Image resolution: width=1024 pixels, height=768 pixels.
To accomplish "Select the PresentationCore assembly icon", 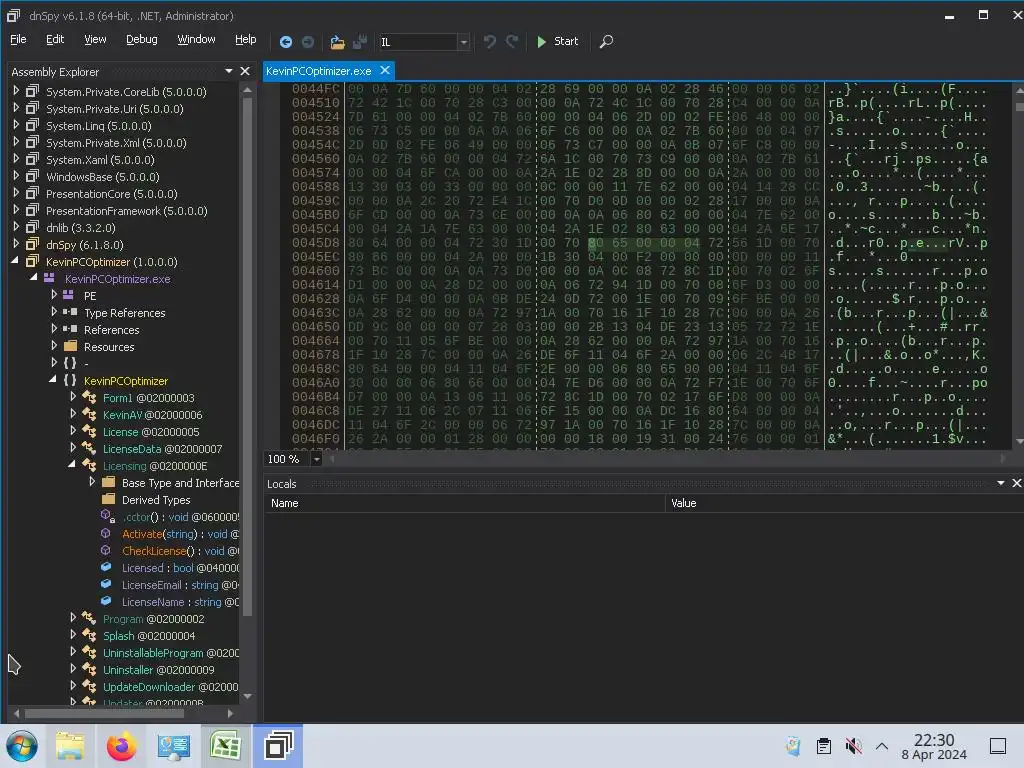I will (x=32, y=193).
